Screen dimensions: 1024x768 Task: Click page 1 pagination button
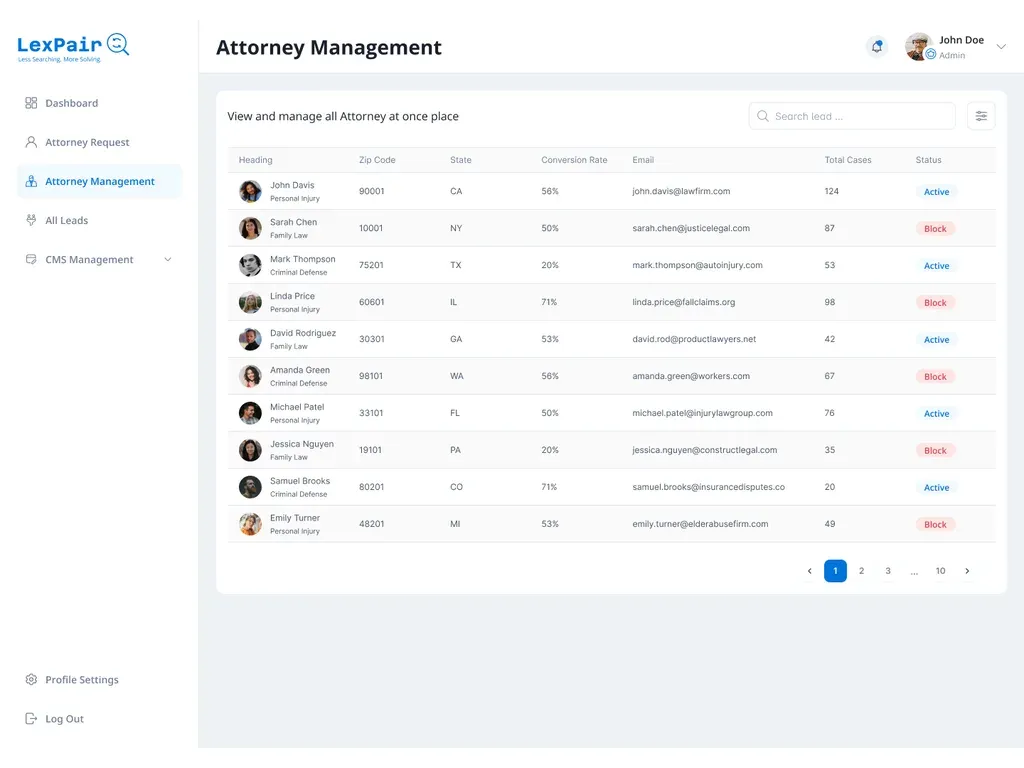pos(835,571)
